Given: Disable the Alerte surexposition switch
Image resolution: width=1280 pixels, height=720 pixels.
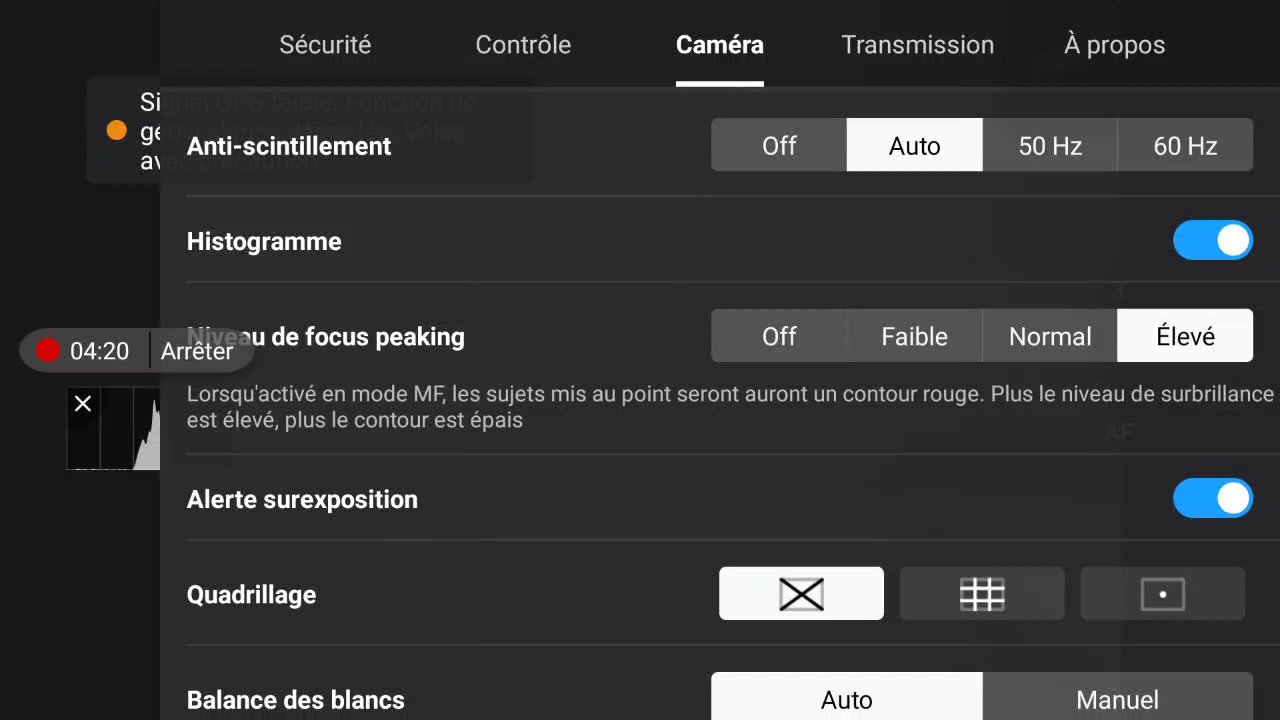Looking at the screenshot, I should click(1213, 498).
